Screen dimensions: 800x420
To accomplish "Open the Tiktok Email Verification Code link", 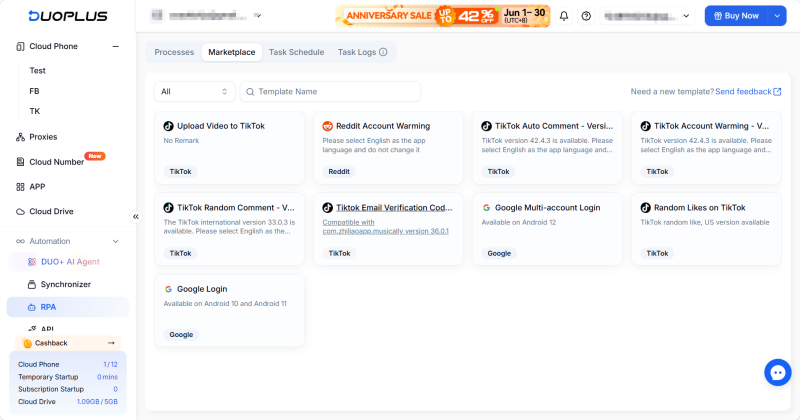I will (x=394, y=208).
